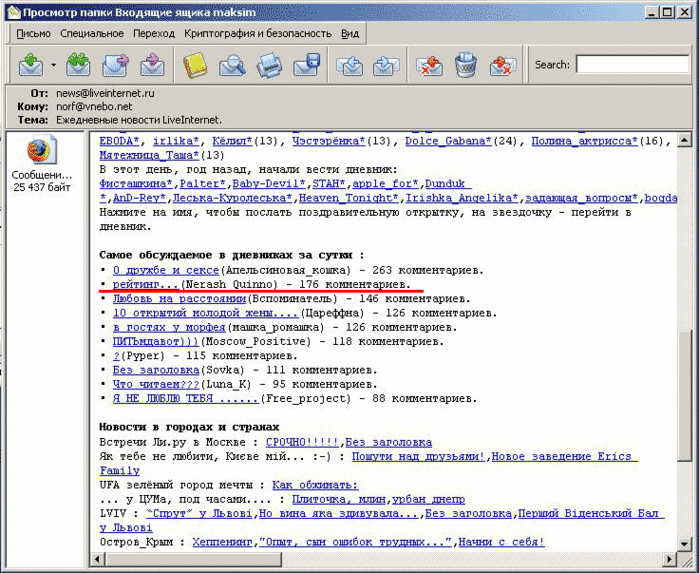
Task: Open the 'Без заголовка' link by Sovka
Action: point(156,370)
